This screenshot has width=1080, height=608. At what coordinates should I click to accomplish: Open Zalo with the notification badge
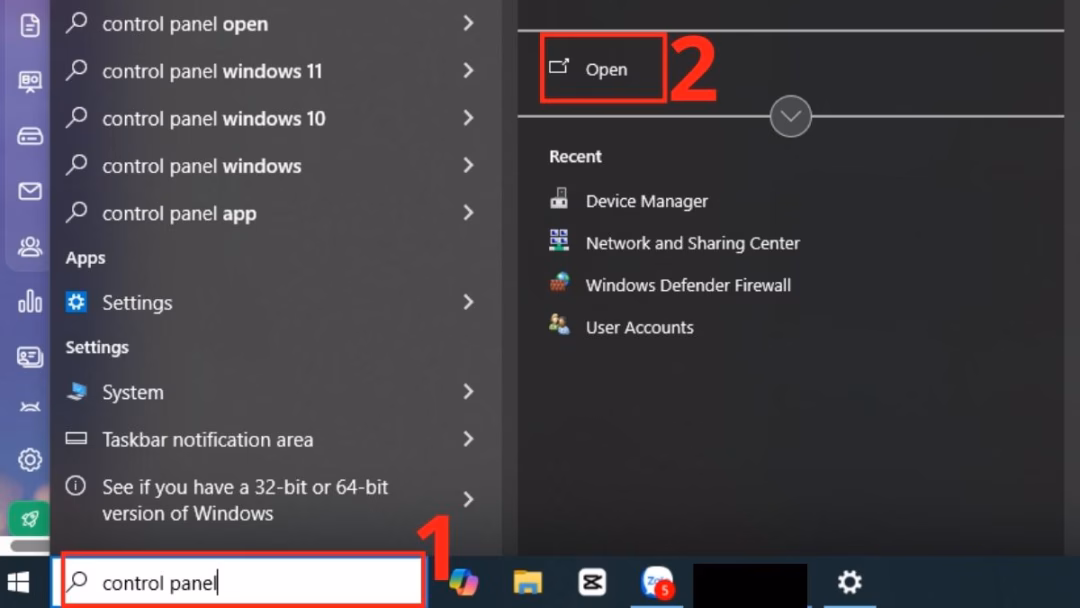click(656, 582)
